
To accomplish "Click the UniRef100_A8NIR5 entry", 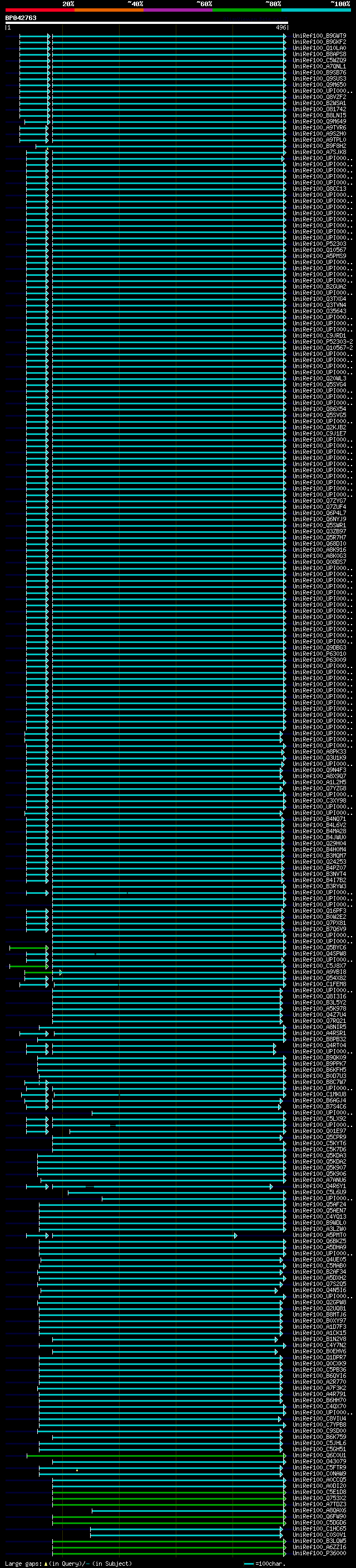I will tap(319, 1027).
